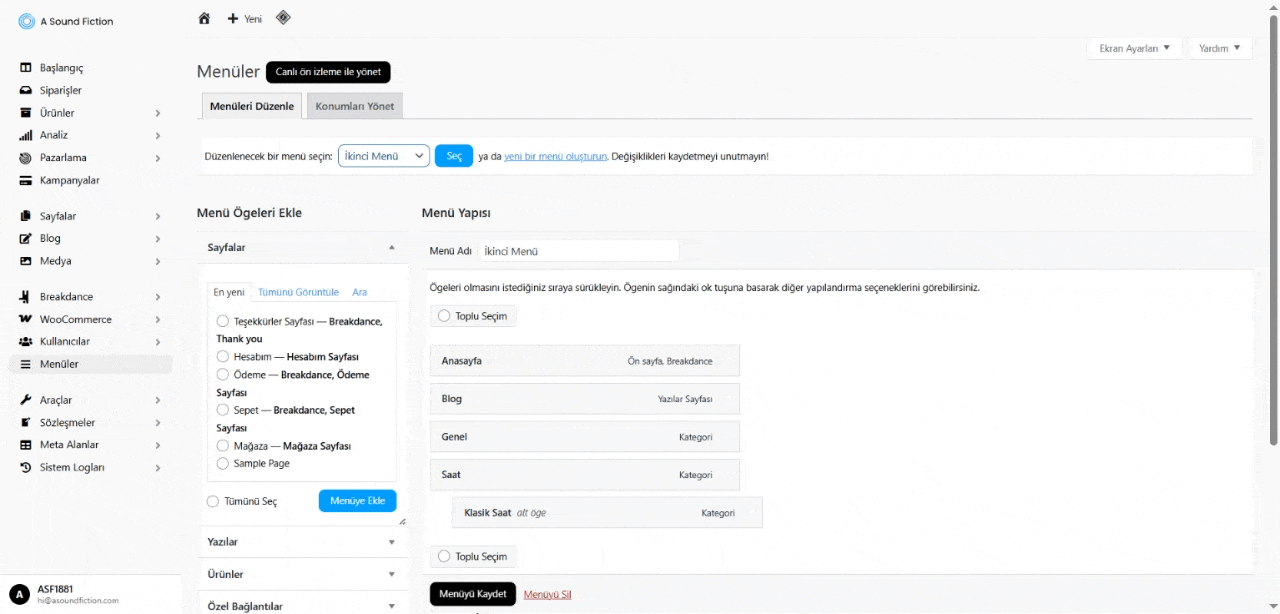Click the Menüyü Kaydet button
The image size is (1280, 614).
472,594
